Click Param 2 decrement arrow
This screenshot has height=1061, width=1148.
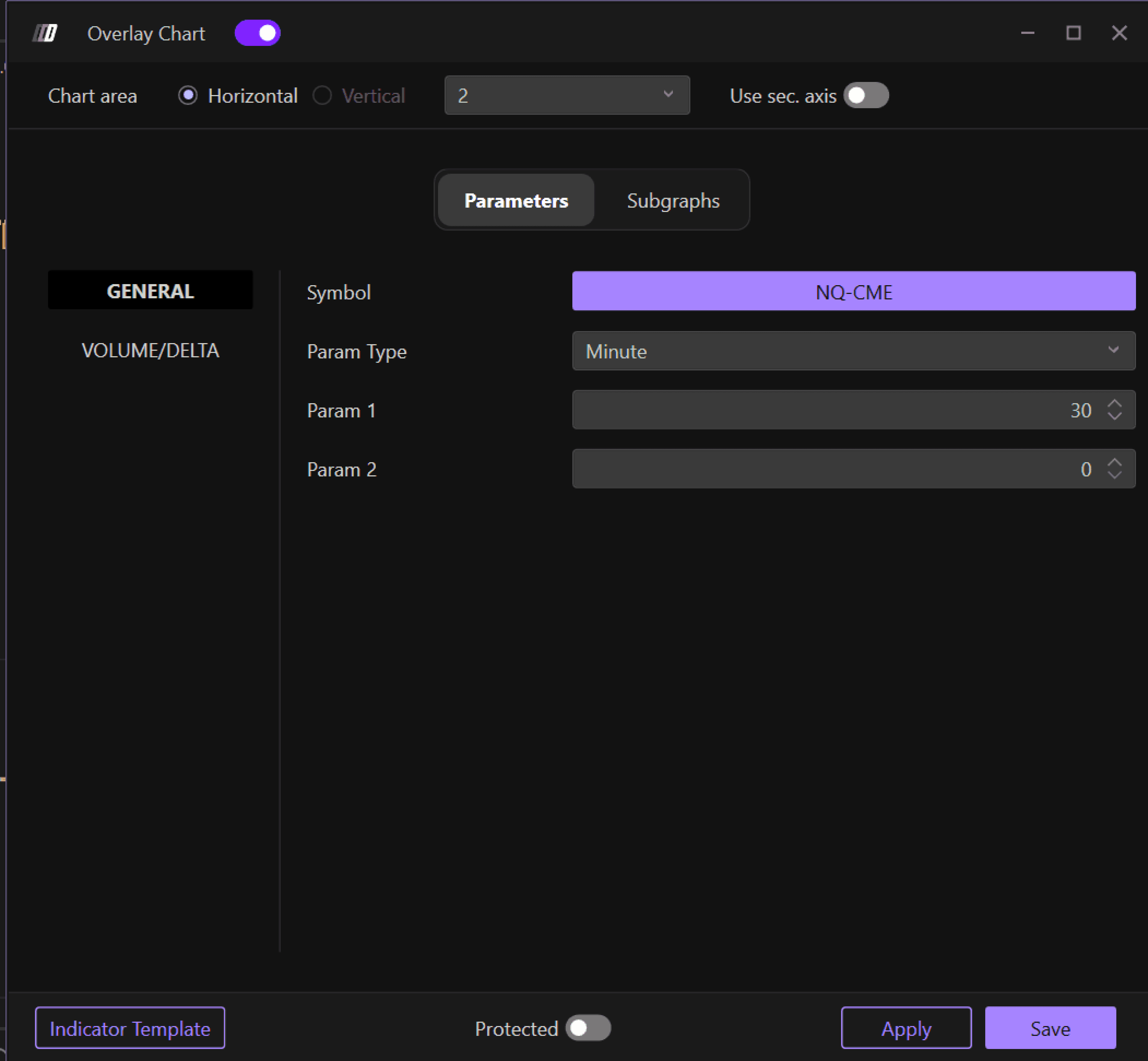(x=1114, y=475)
